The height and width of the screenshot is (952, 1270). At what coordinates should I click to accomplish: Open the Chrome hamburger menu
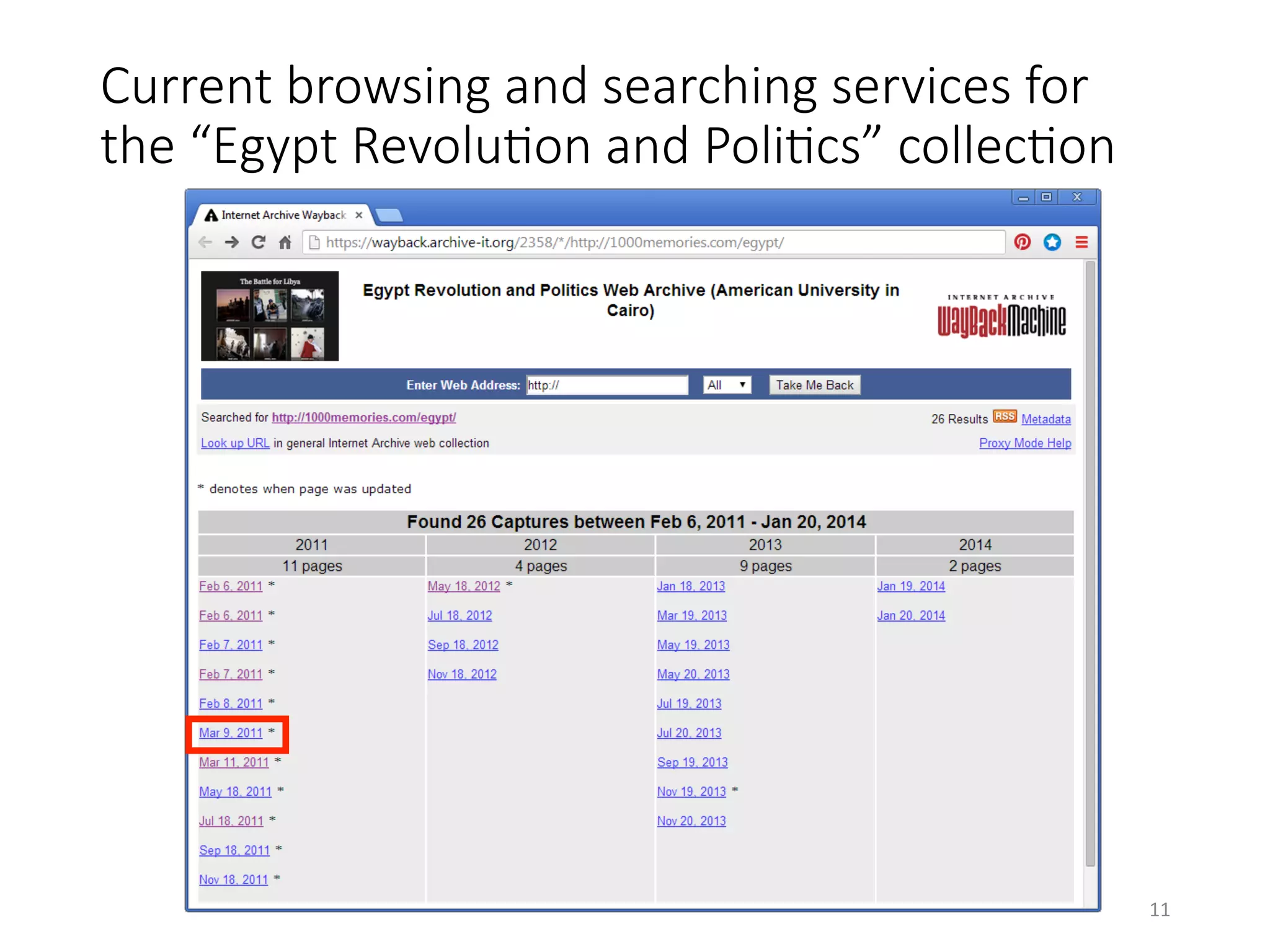pos(1081,242)
